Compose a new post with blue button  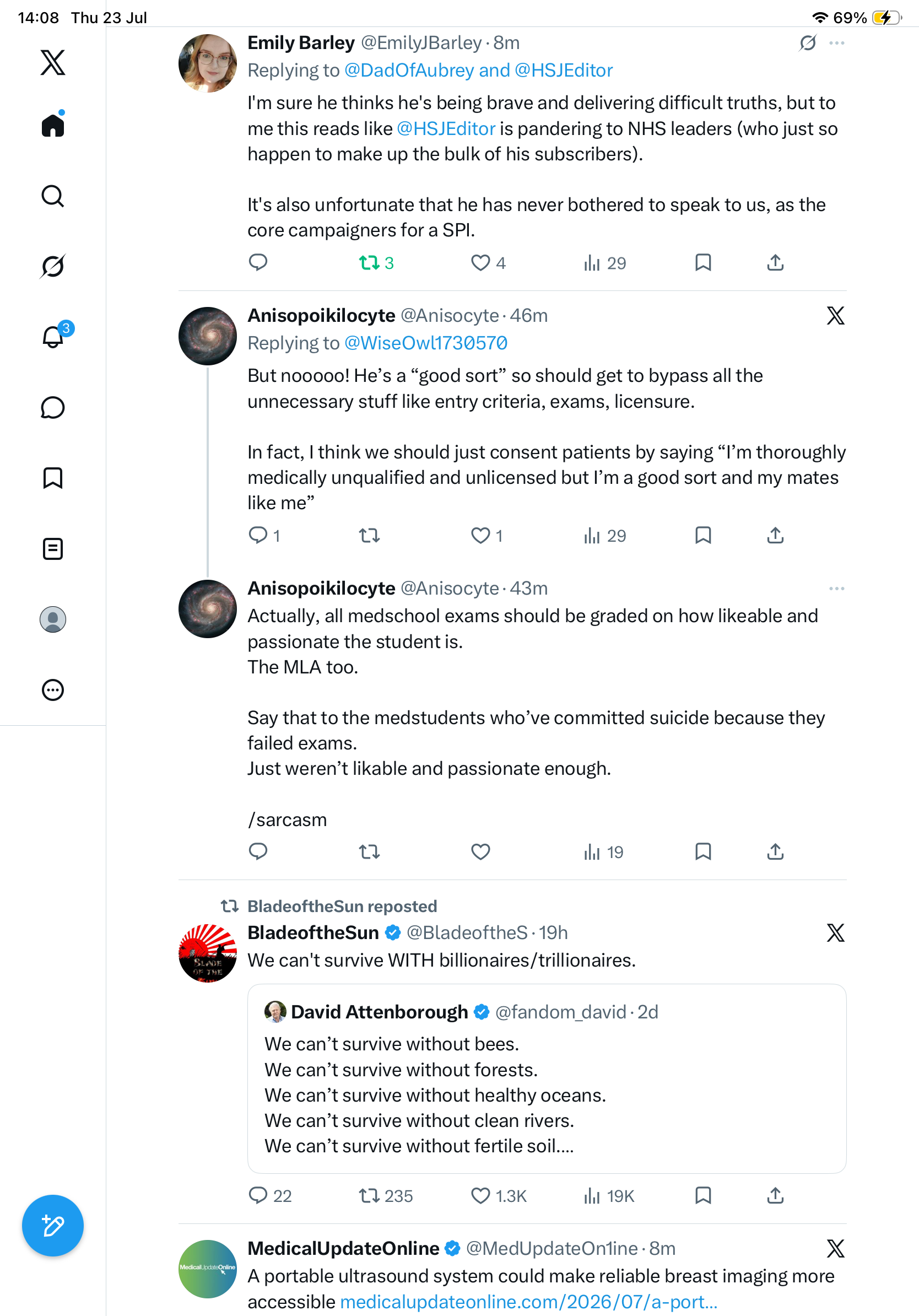[53, 1226]
